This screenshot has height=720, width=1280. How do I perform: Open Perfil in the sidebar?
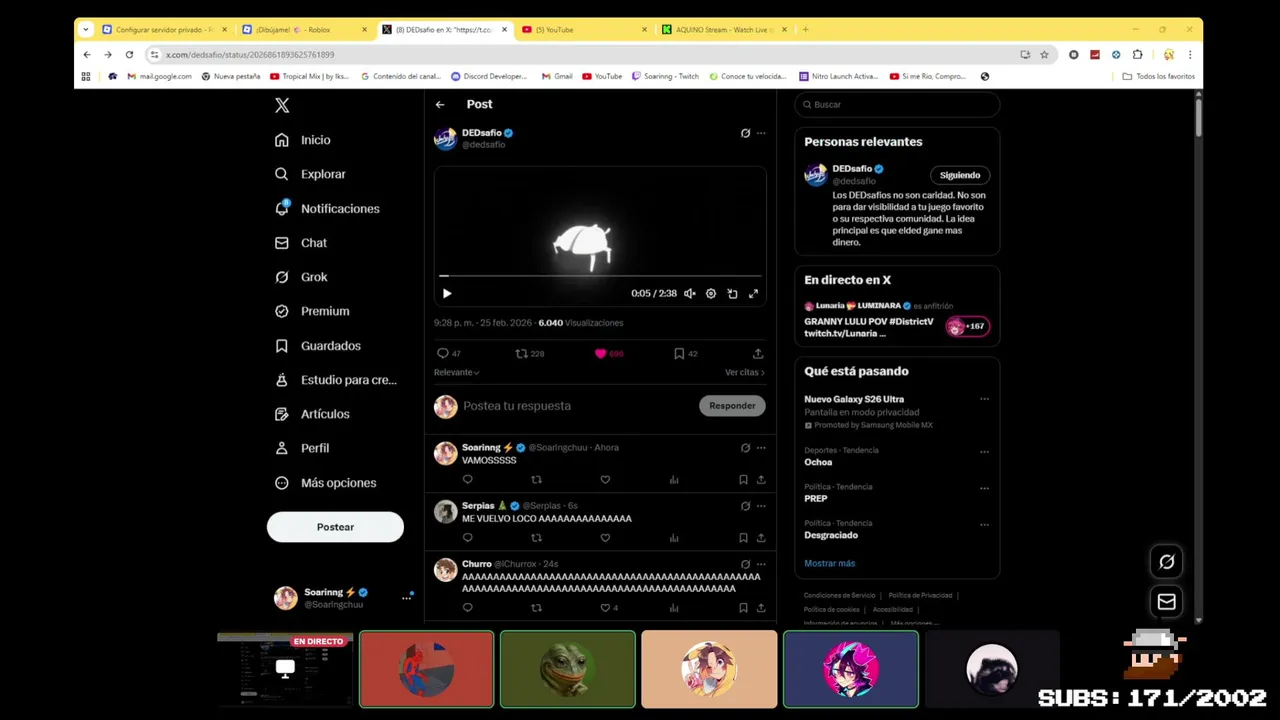click(x=301, y=448)
